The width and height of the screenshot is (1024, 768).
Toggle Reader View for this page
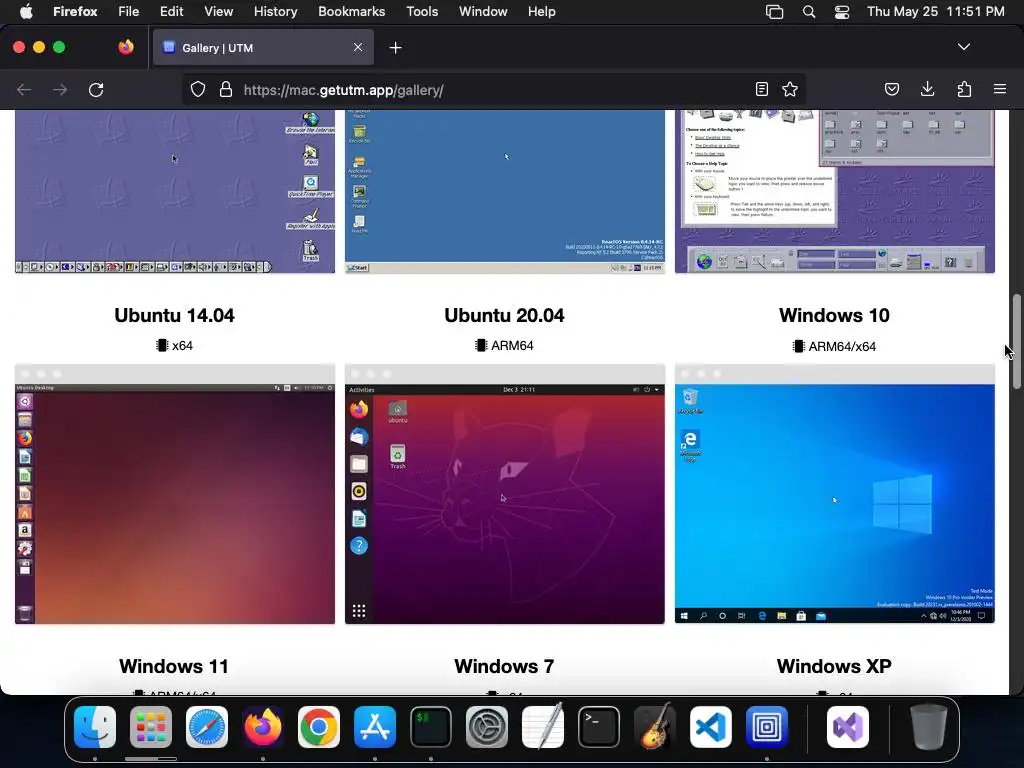click(761, 89)
